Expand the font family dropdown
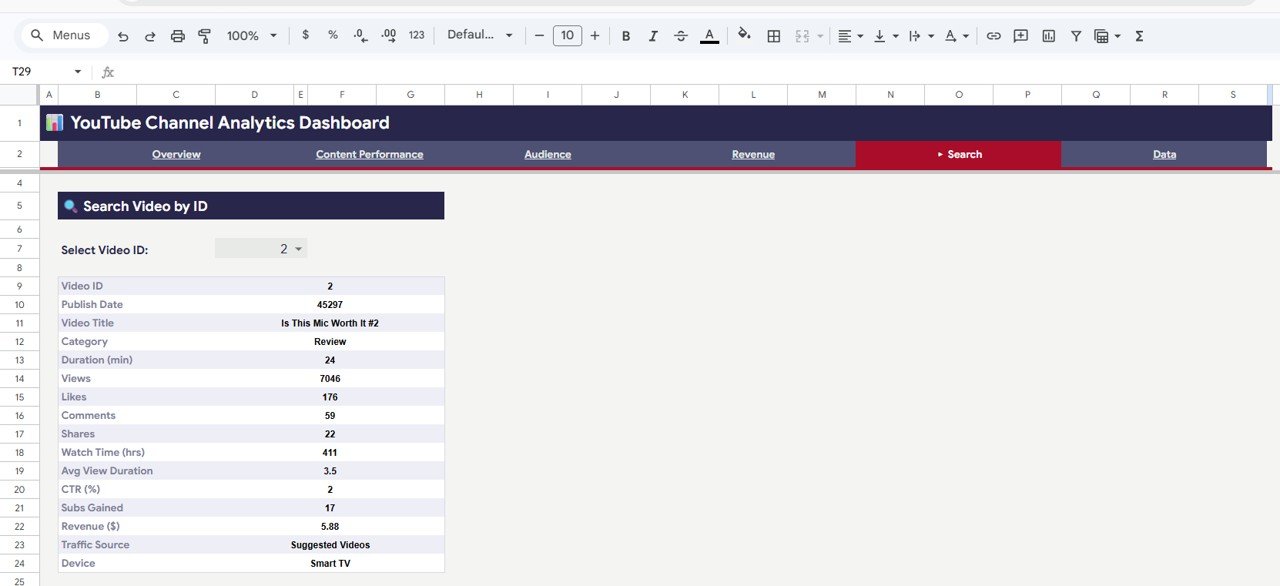The image size is (1280, 586). click(479, 35)
